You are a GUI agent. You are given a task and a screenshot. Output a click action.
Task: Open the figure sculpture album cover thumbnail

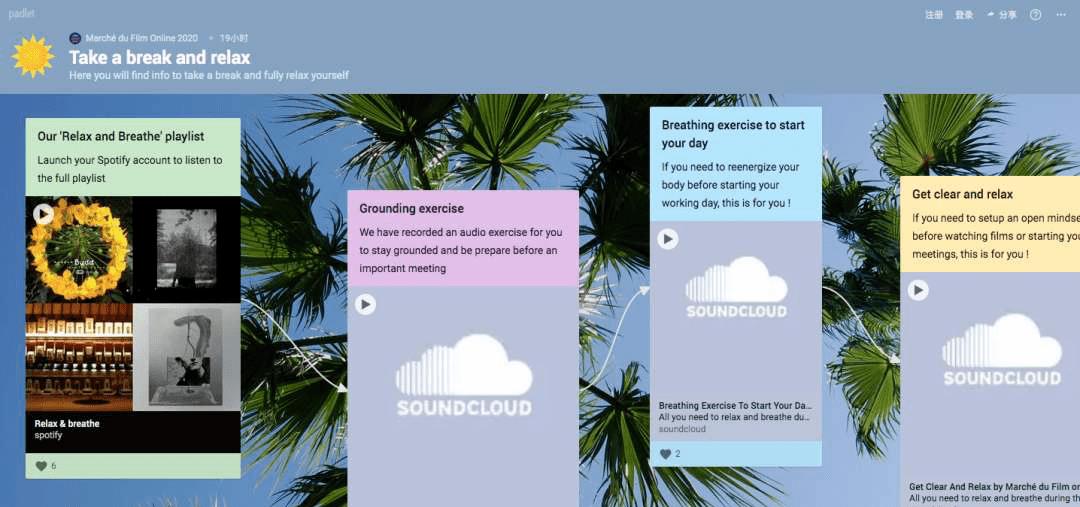187,358
